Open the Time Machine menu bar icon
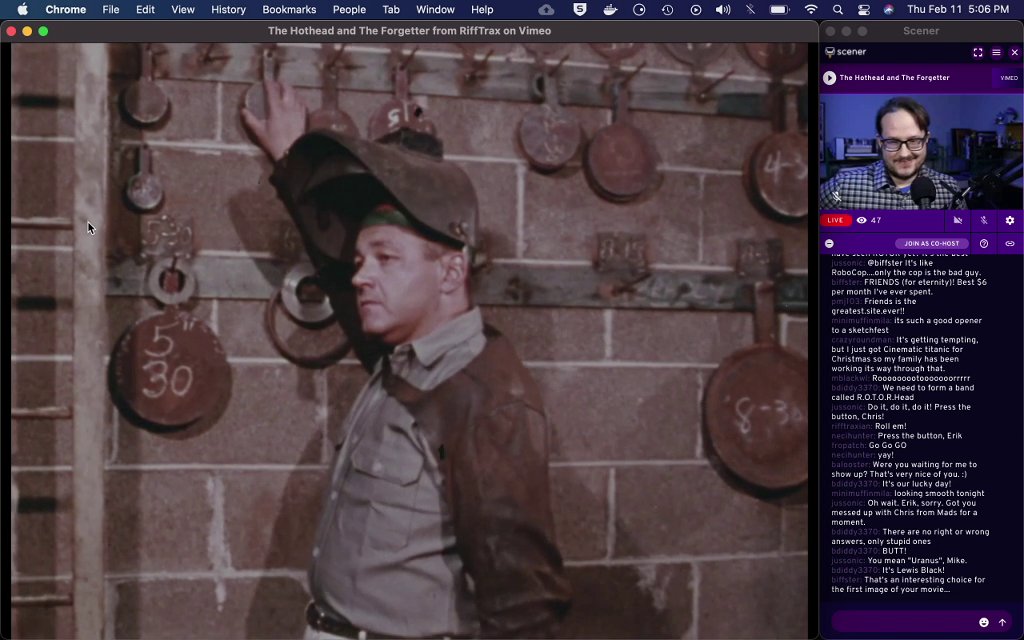Viewport: 1024px width, 640px height. [x=667, y=9]
